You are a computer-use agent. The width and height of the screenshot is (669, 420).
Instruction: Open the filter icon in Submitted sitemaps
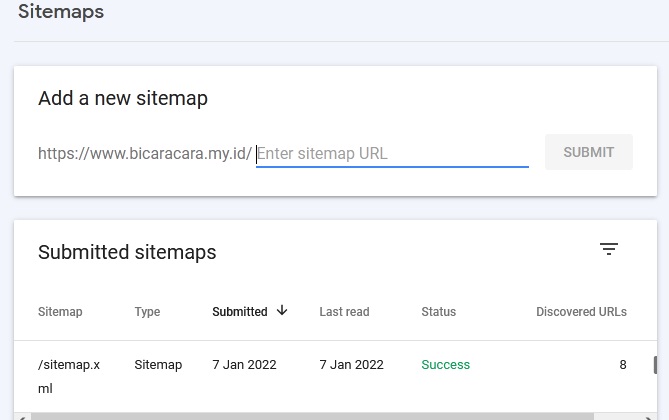tap(609, 248)
